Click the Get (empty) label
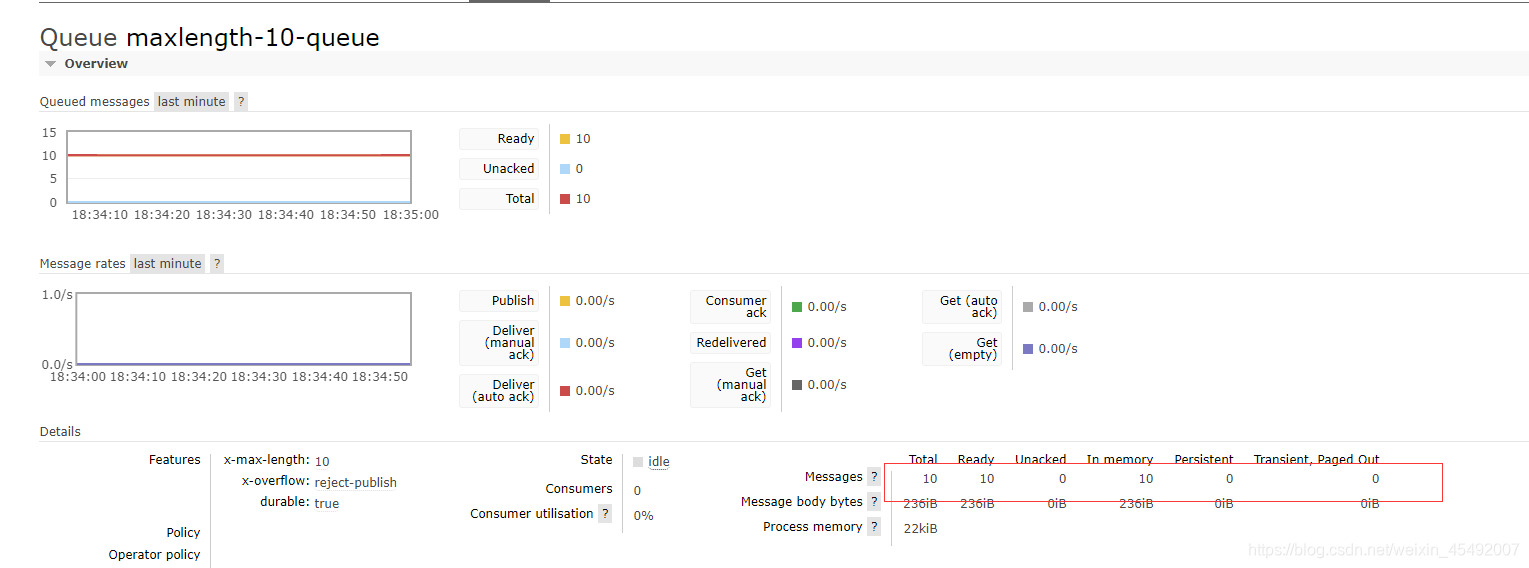Image resolution: width=1529 pixels, height=568 pixels. pyautogui.click(x=962, y=349)
